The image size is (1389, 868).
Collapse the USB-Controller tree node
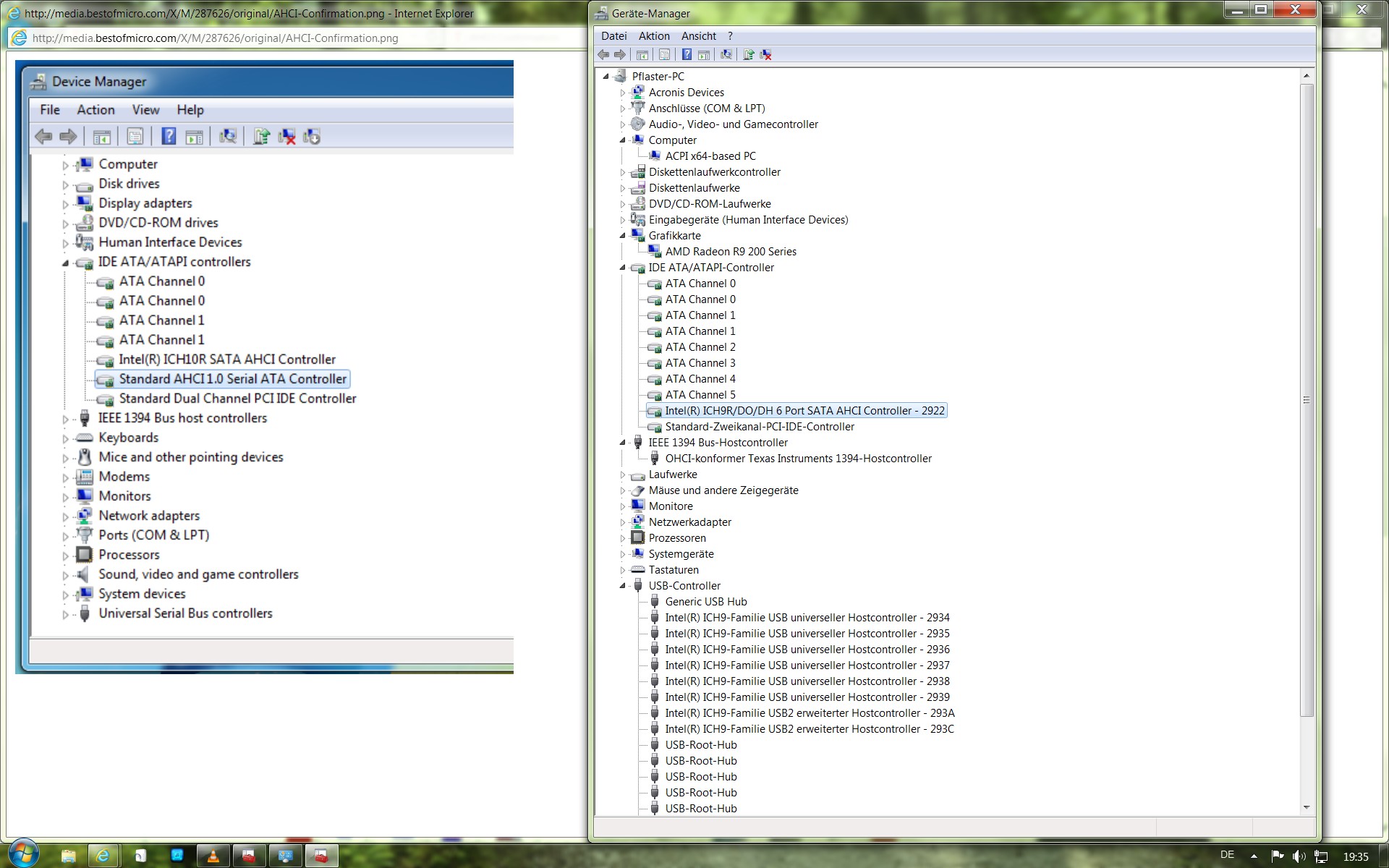(622, 586)
